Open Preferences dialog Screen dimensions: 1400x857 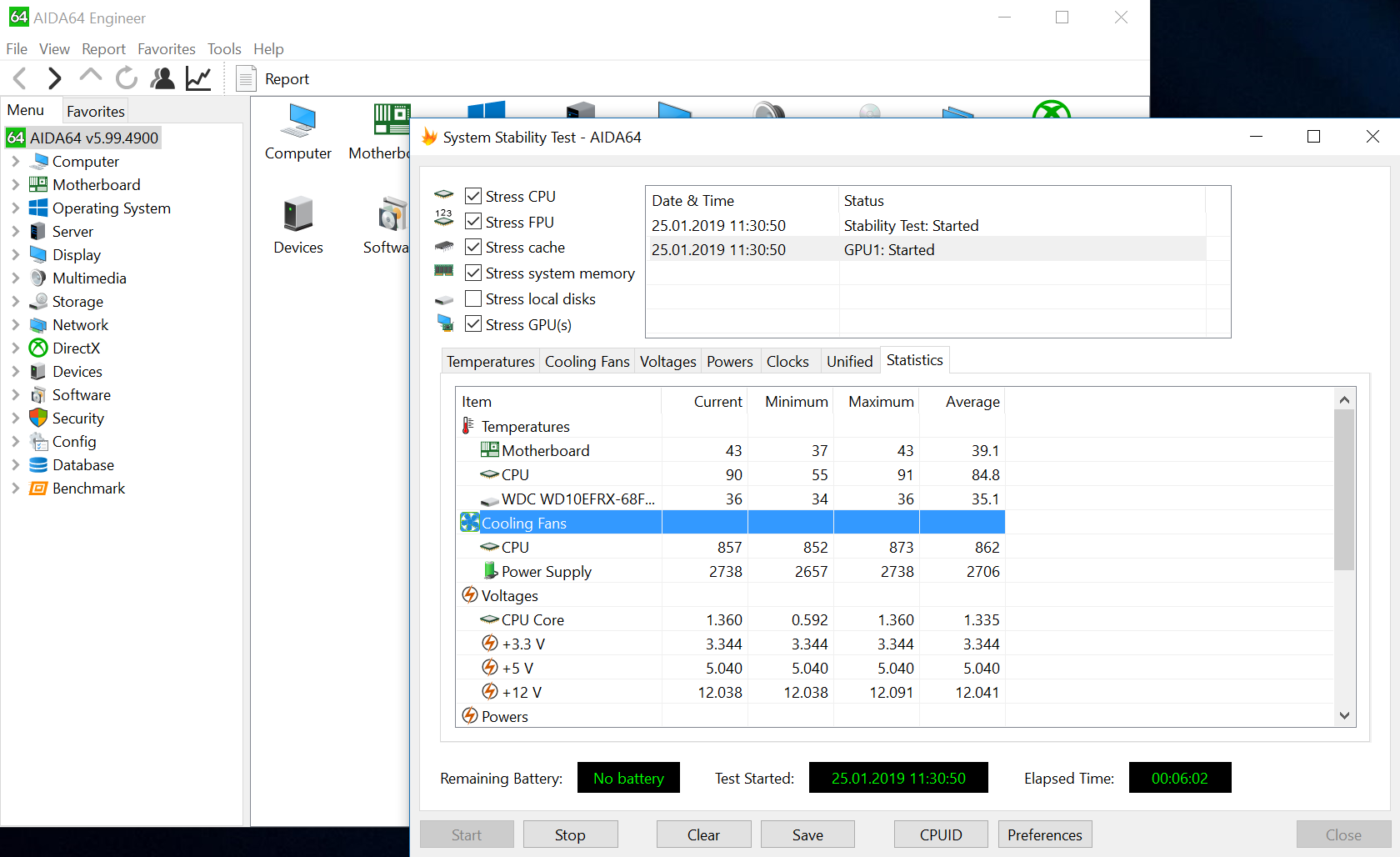pyautogui.click(x=1045, y=834)
